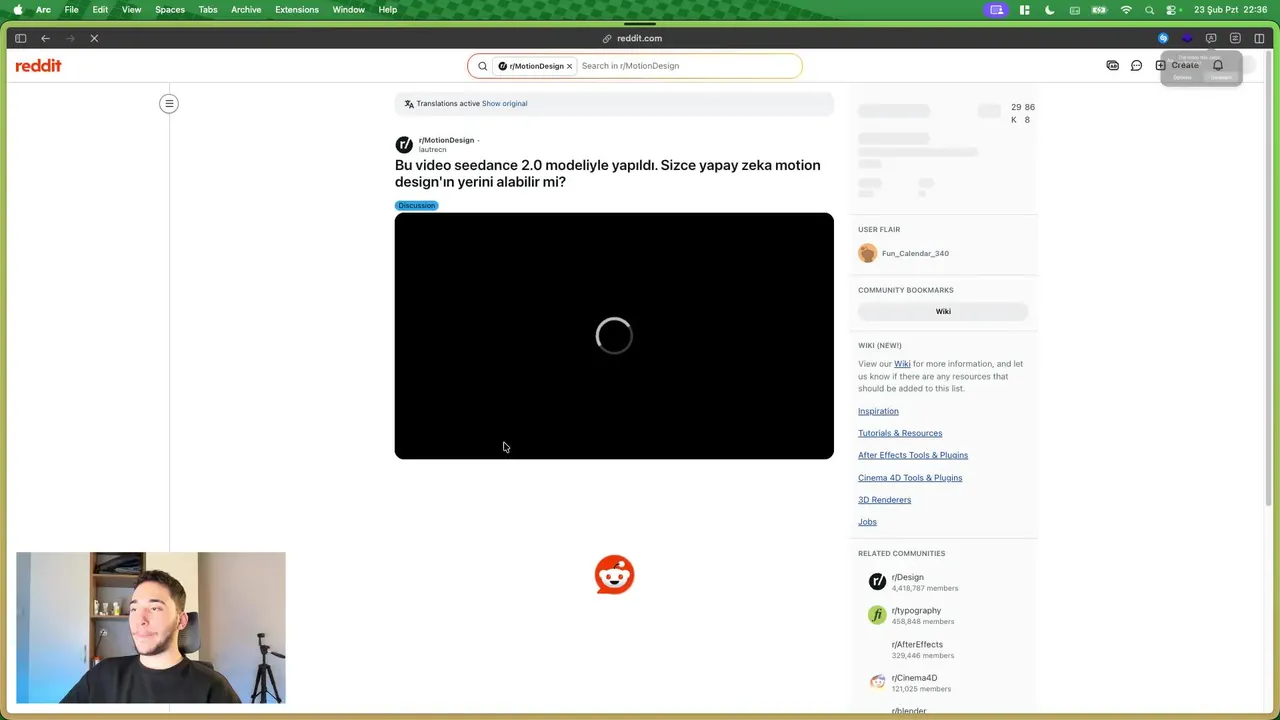Click the r/Design community icon
The height and width of the screenshot is (720, 1280).
coord(877,581)
